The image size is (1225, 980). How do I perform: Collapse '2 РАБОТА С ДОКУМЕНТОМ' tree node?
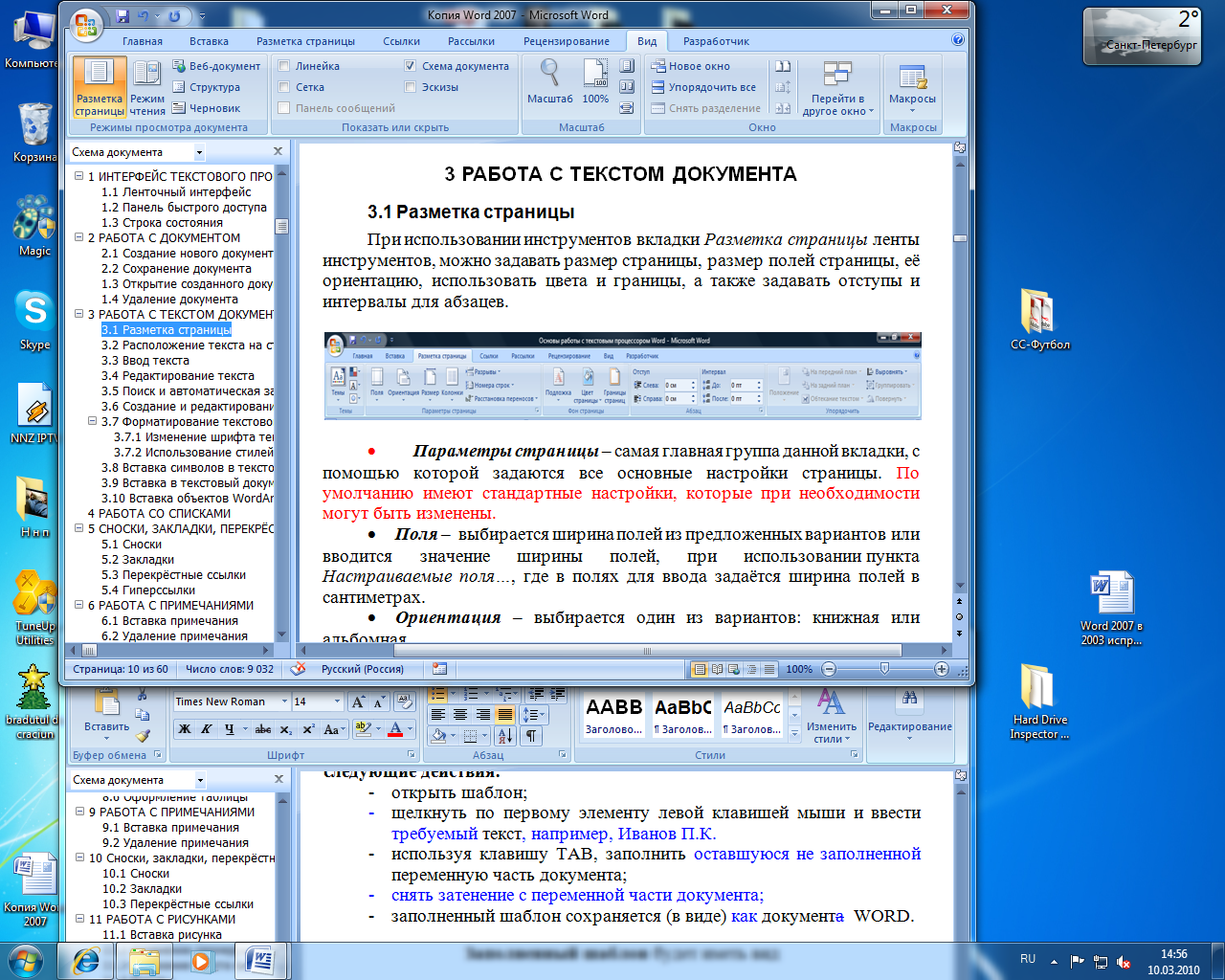point(79,237)
